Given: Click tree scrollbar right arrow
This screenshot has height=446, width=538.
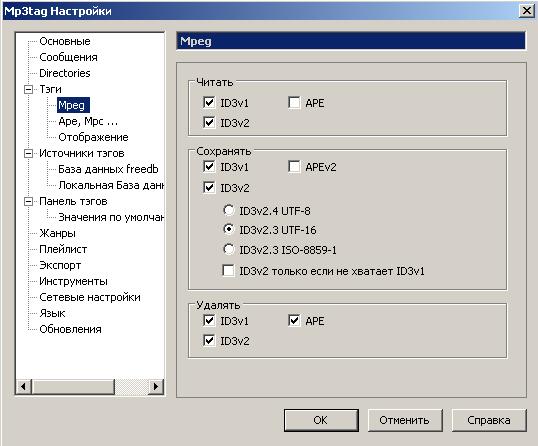Looking at the screenshot, I should [156, 387].
